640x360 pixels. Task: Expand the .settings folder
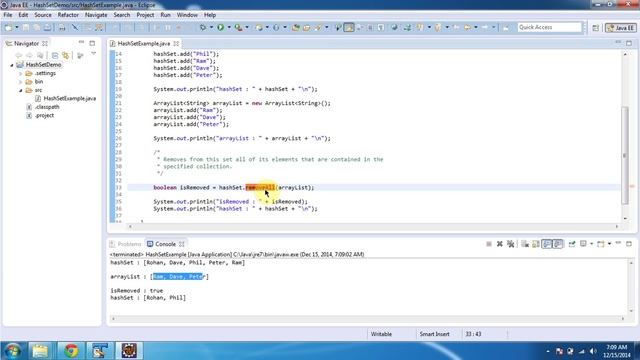20,73
